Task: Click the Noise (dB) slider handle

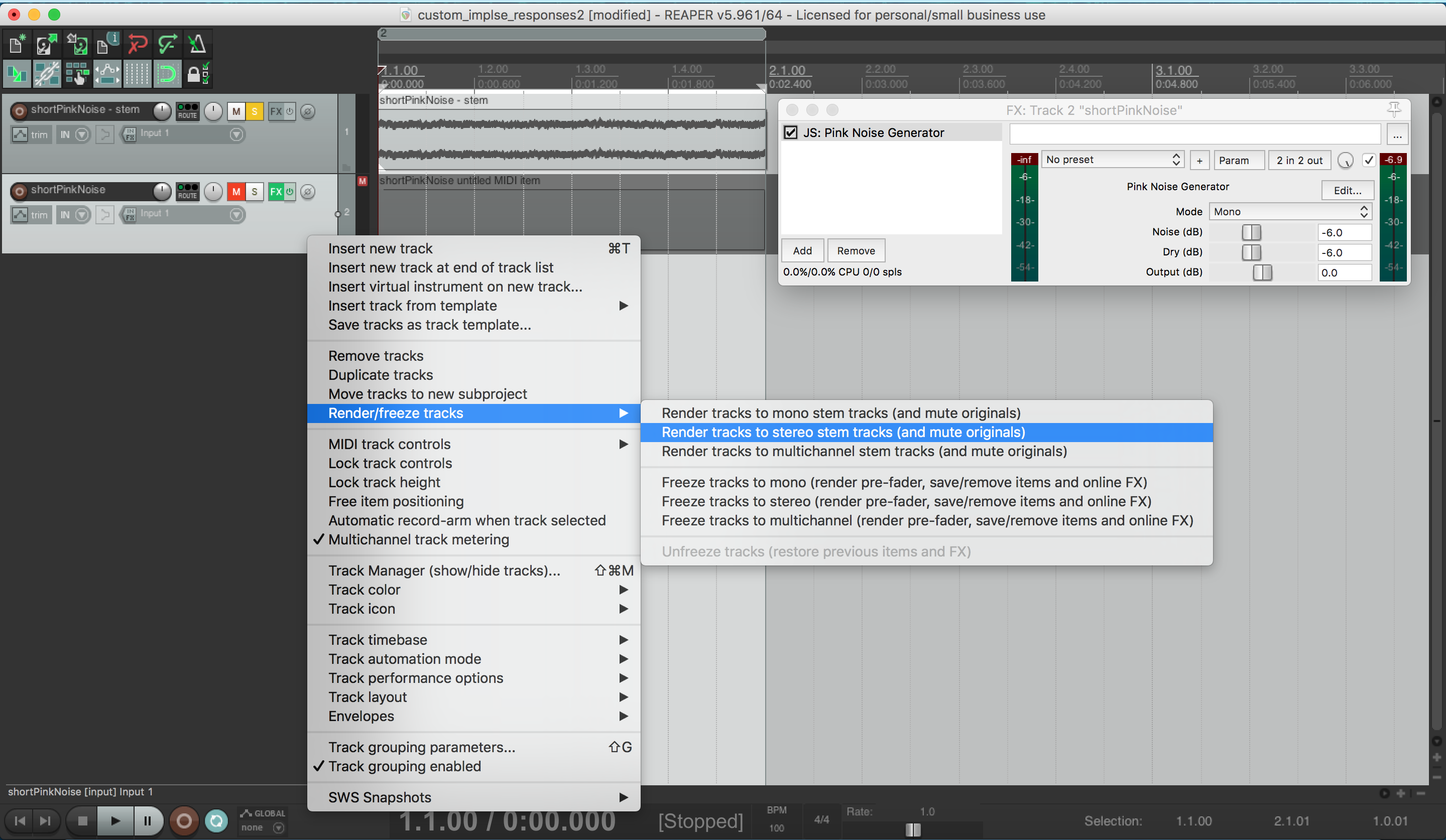Action: pyautogui.click(x=1251, y=232)
